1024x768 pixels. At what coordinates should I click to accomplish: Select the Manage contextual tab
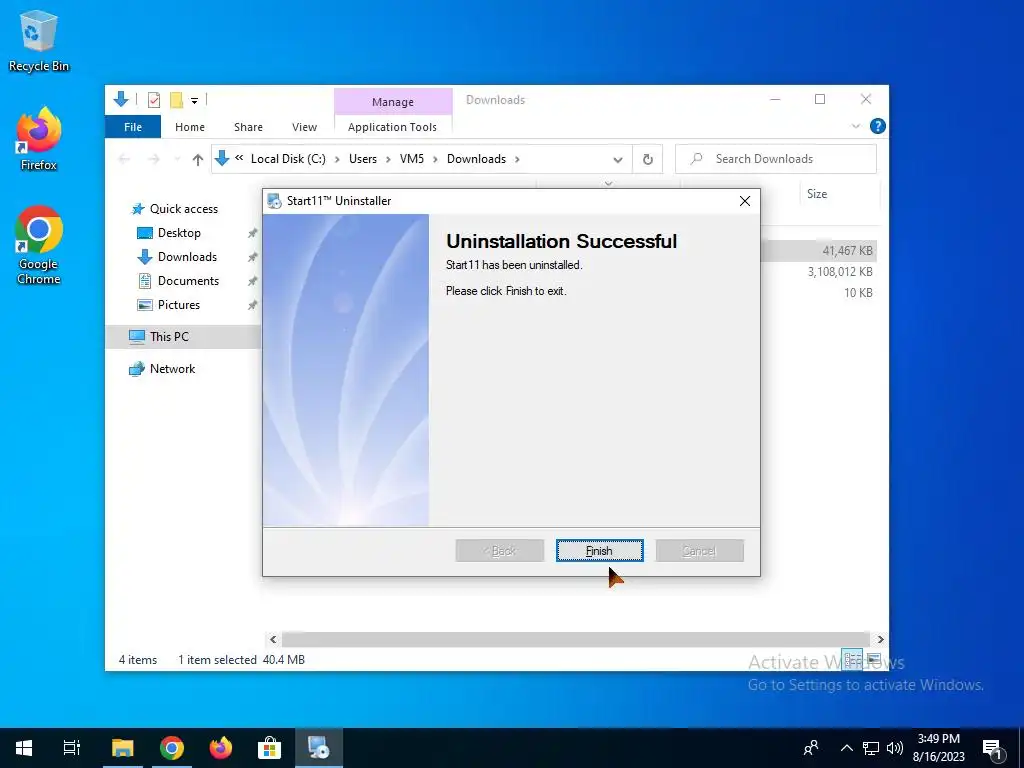pyautogui.click(x=392, y=102)
